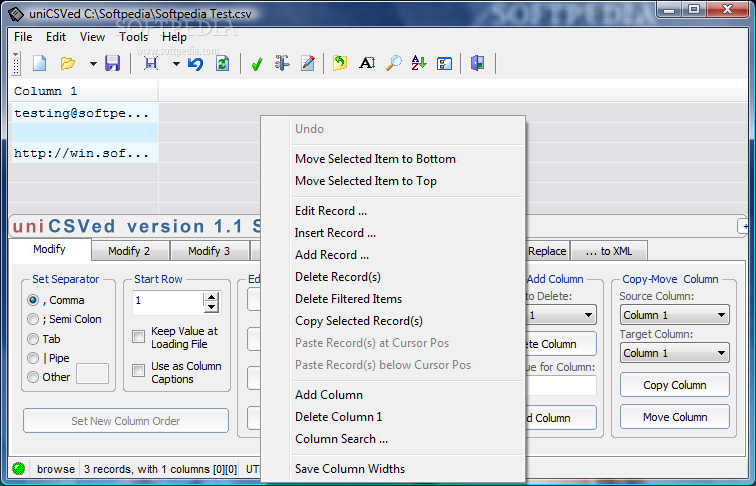This screenshot has width=756, height=486.
Task: Click the Start Row number field
Action: (168, 302)
